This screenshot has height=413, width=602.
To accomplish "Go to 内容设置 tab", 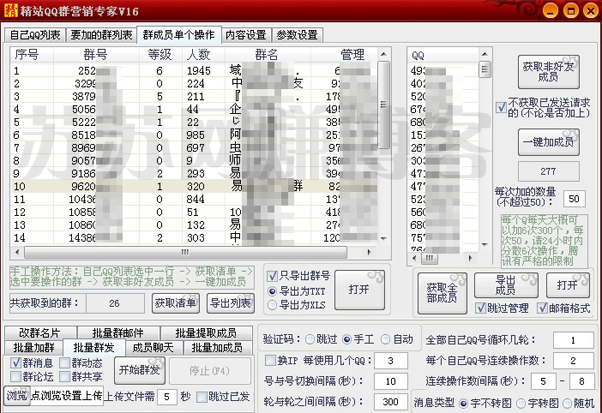I will pyautogui.click(x=246, y=35).
